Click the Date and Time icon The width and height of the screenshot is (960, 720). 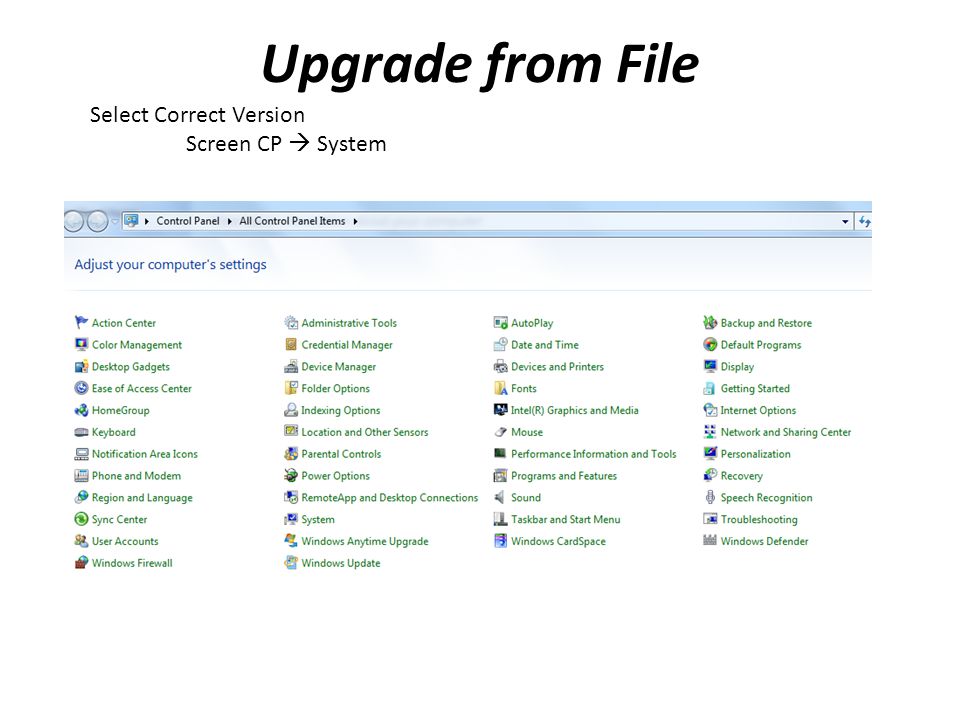pos(500,344)
